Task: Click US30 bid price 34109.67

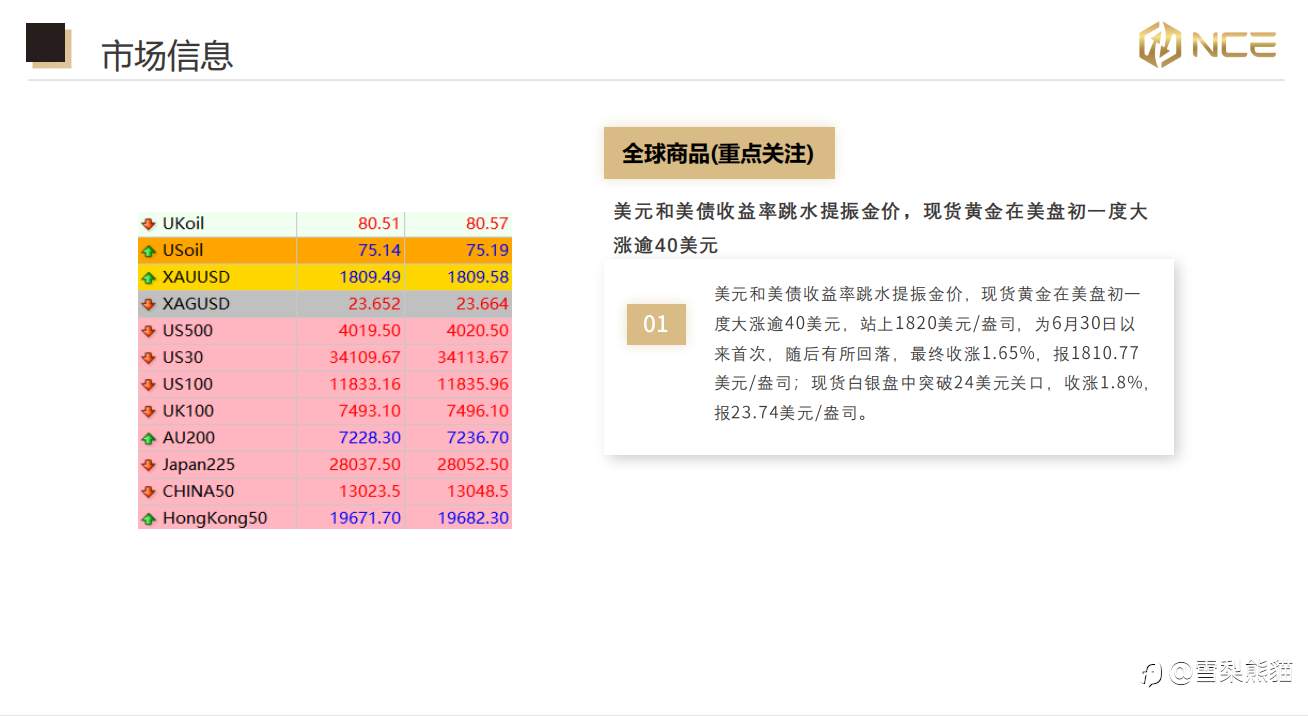Action: pos(365,358)
